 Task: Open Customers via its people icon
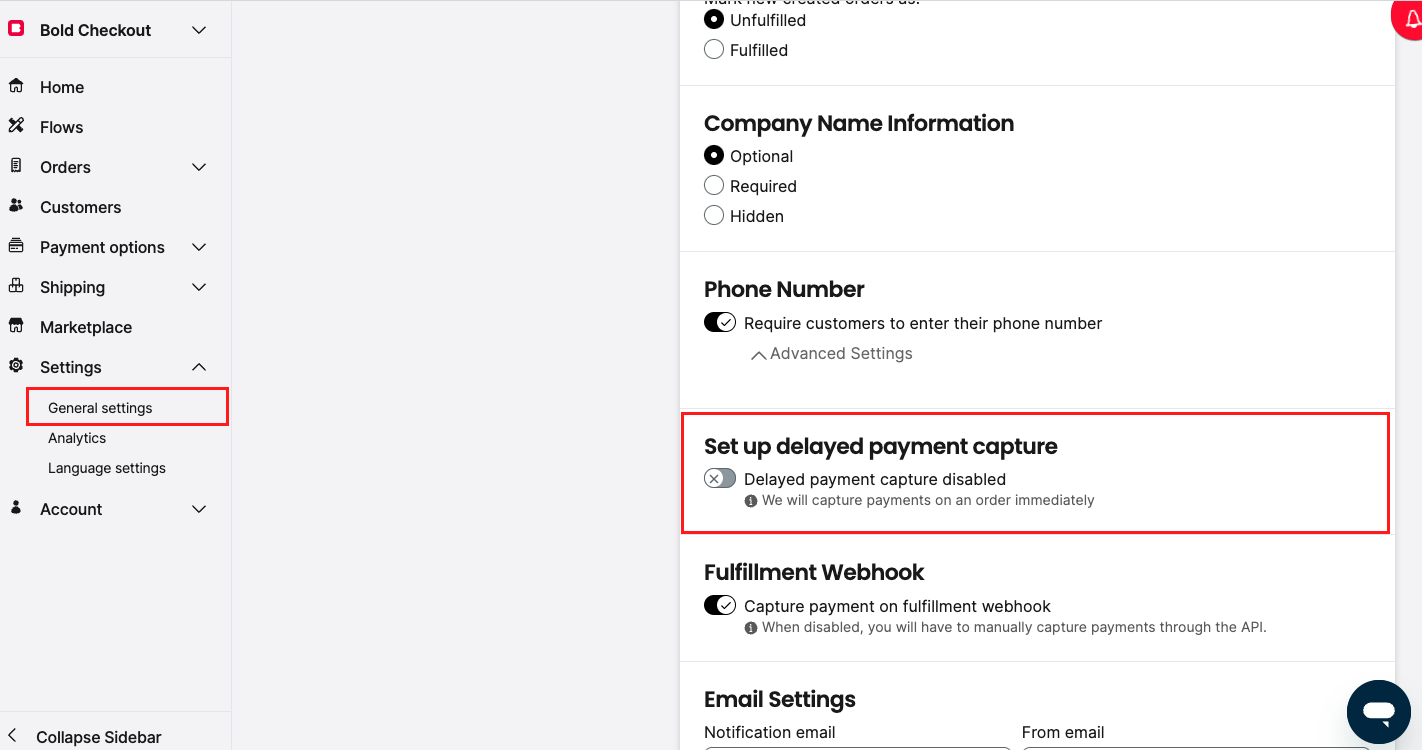point(17,206)
